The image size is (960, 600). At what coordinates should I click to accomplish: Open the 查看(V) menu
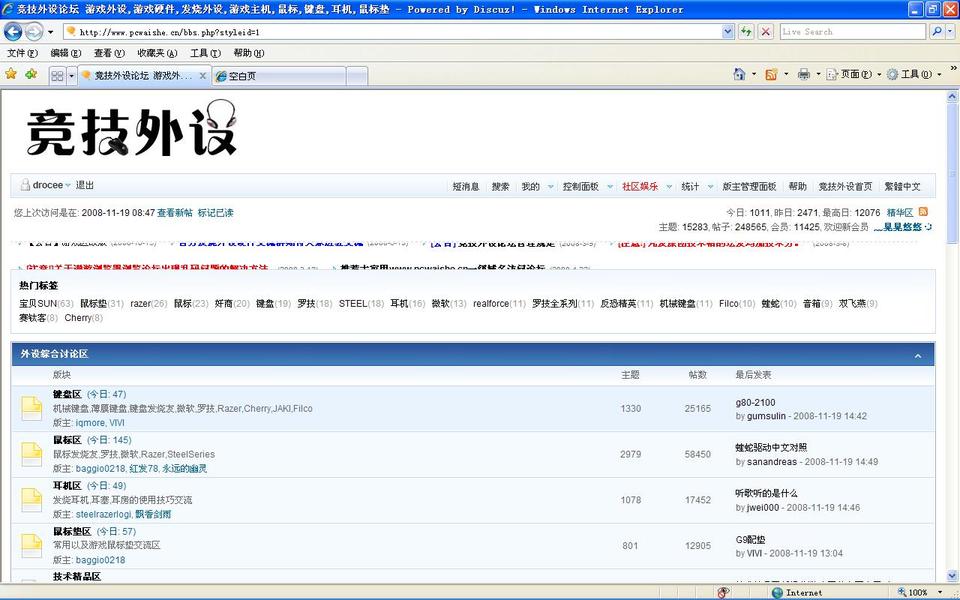[x=109, y=53]
